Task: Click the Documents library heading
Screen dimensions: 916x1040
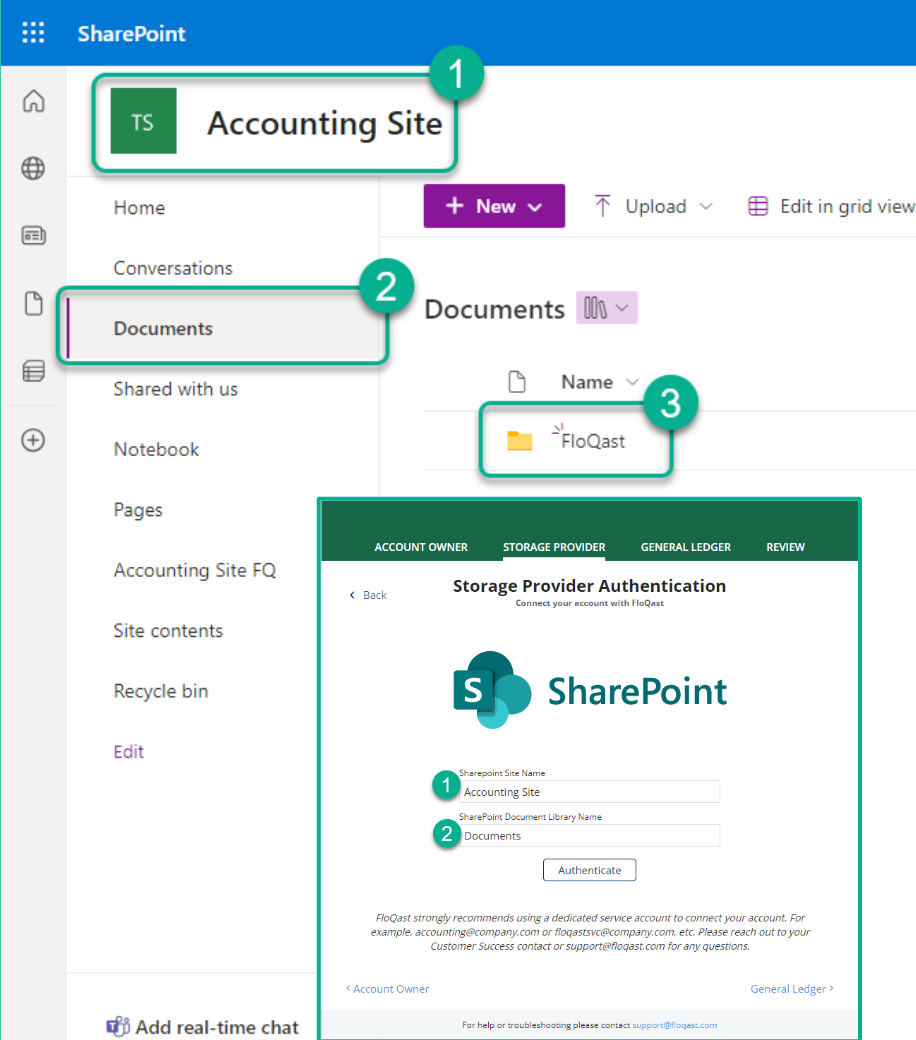Action: point(495,309)
